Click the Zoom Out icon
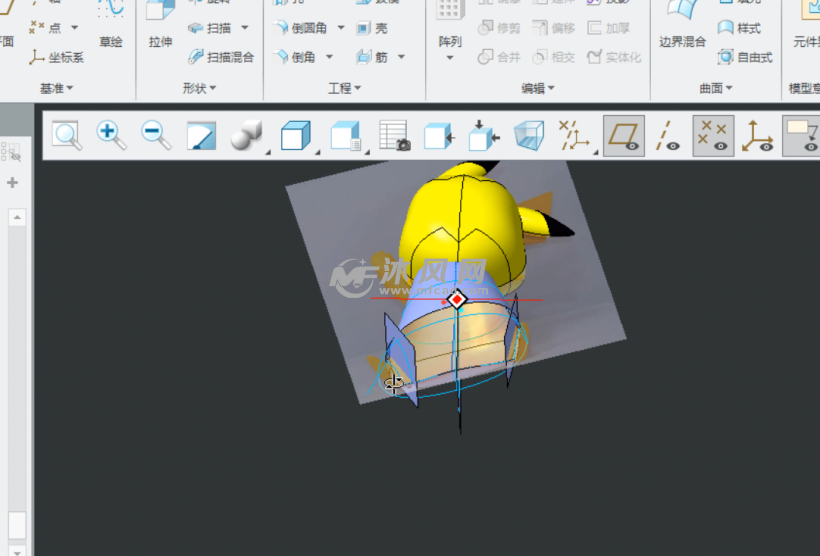820x556 pixels. tap(156, 136)
